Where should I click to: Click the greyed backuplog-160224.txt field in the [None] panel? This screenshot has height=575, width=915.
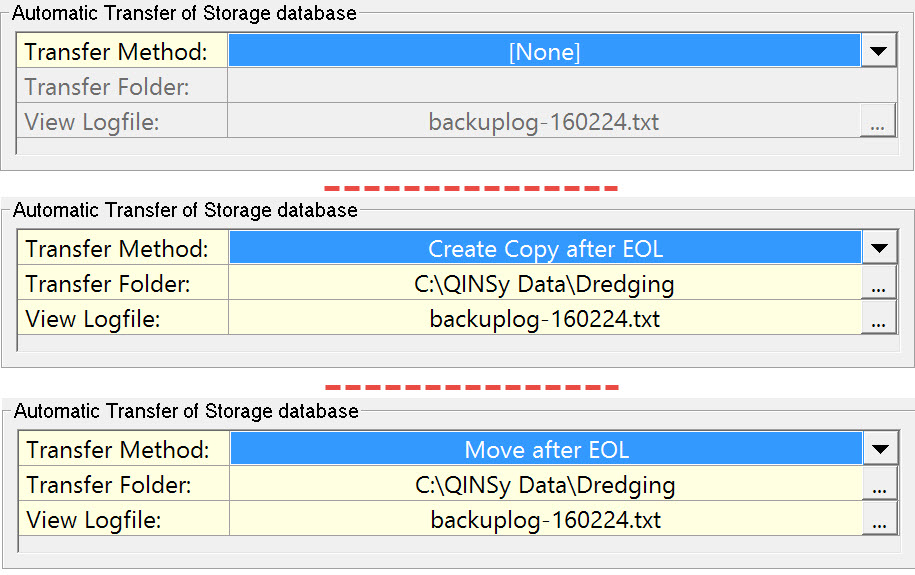pyautogui.click(x=543, y=123)
